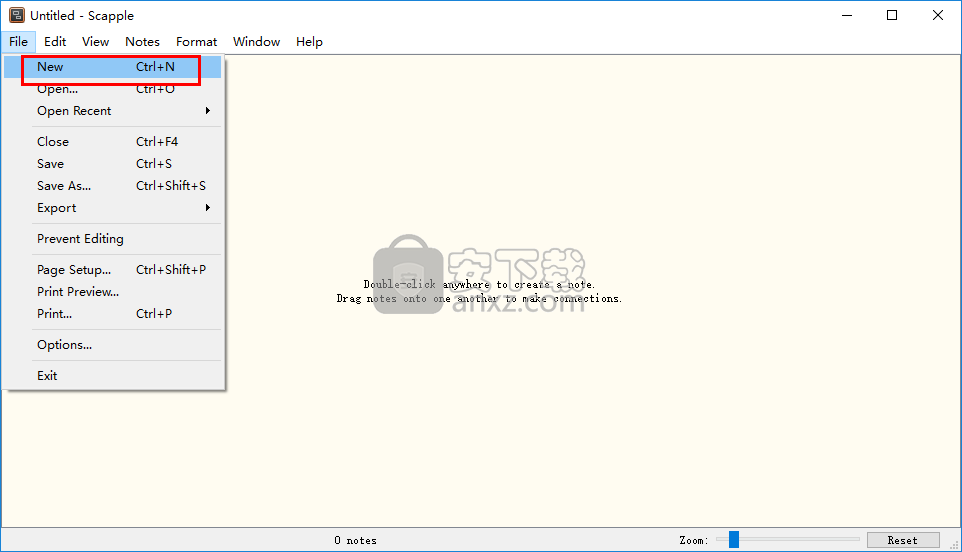Click the Zoom slider handle

tap(734, 540)
